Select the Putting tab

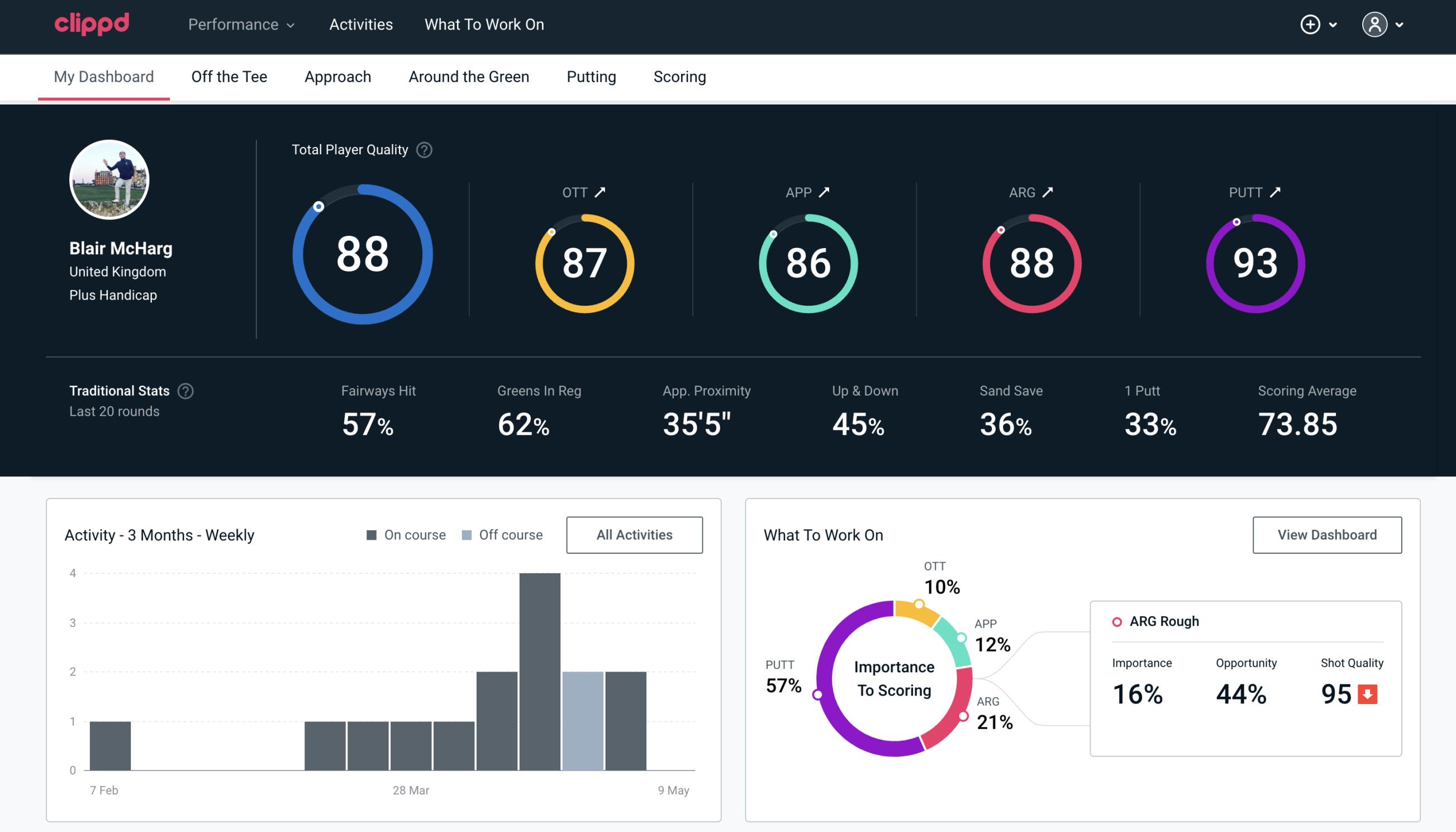pos(590,76)
